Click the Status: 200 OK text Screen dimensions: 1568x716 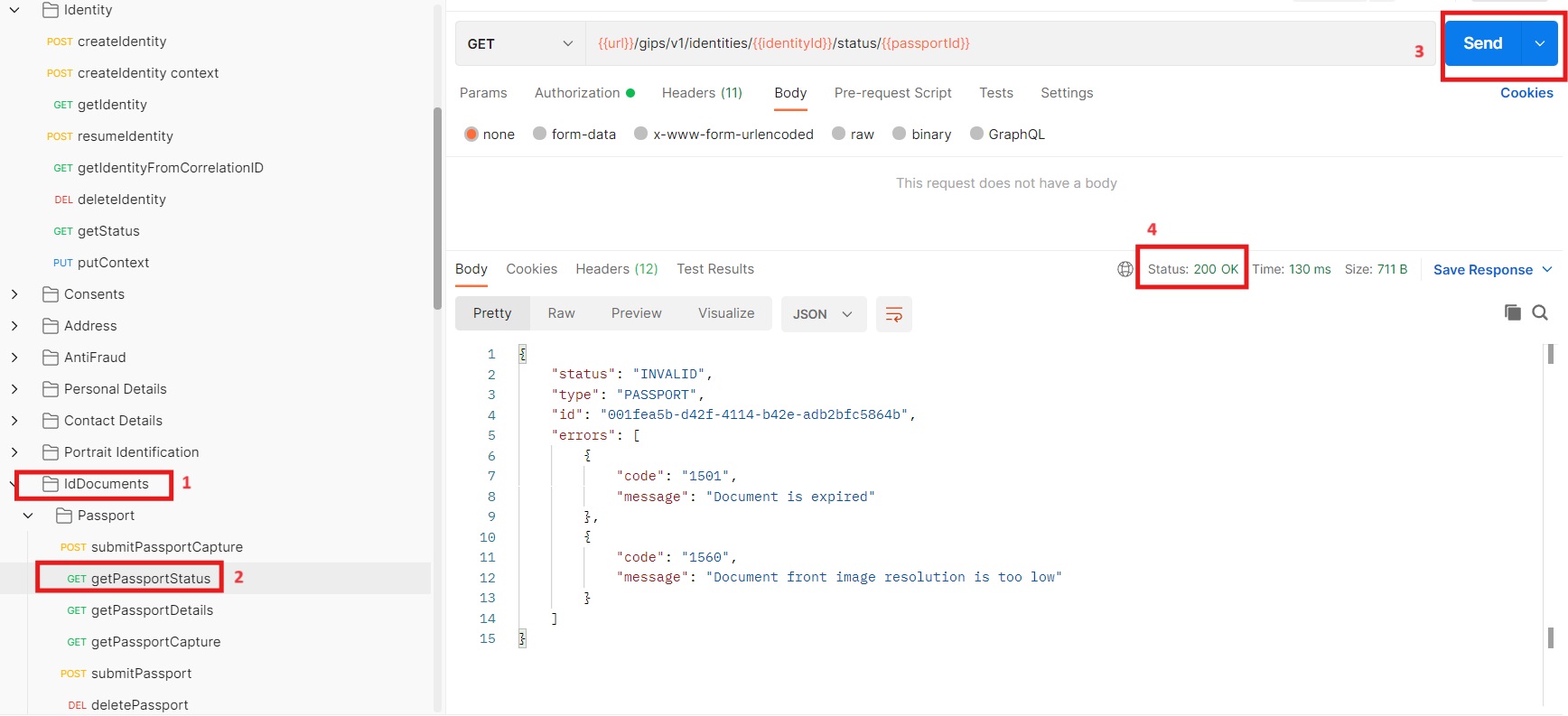(x=1192, y=269)
